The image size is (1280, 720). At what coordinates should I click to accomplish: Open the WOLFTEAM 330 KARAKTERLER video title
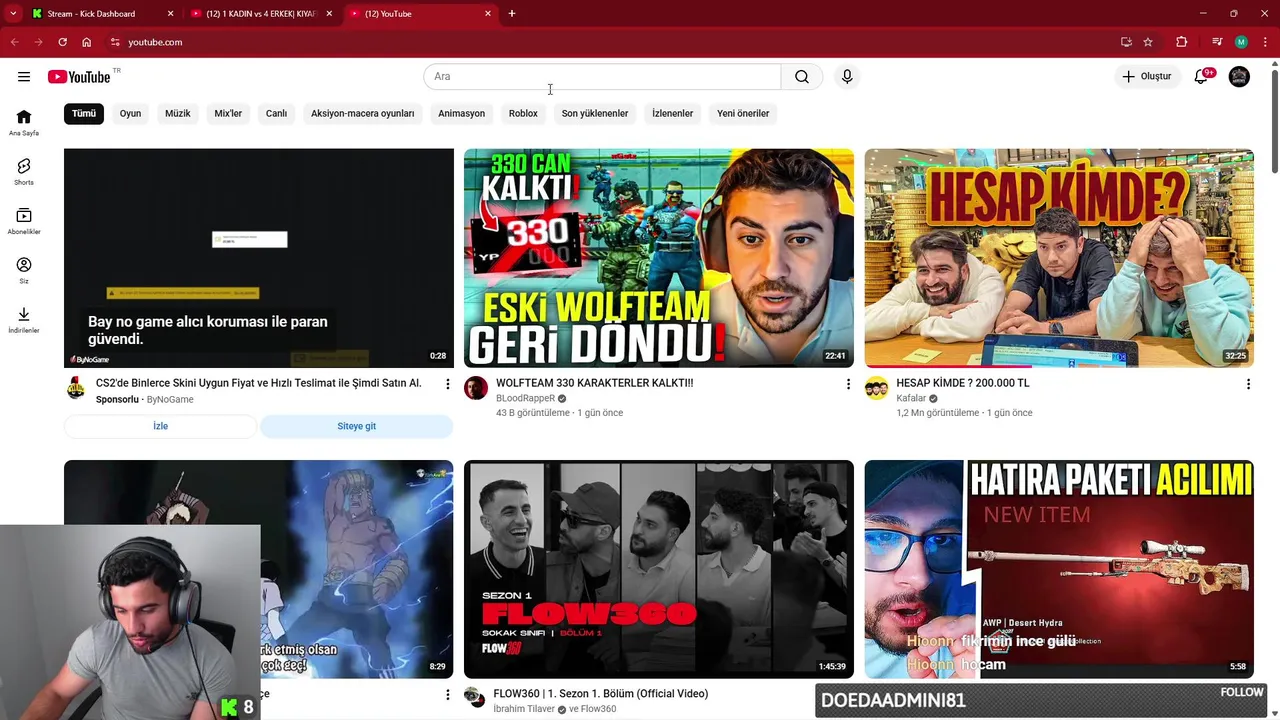[594, 383]
